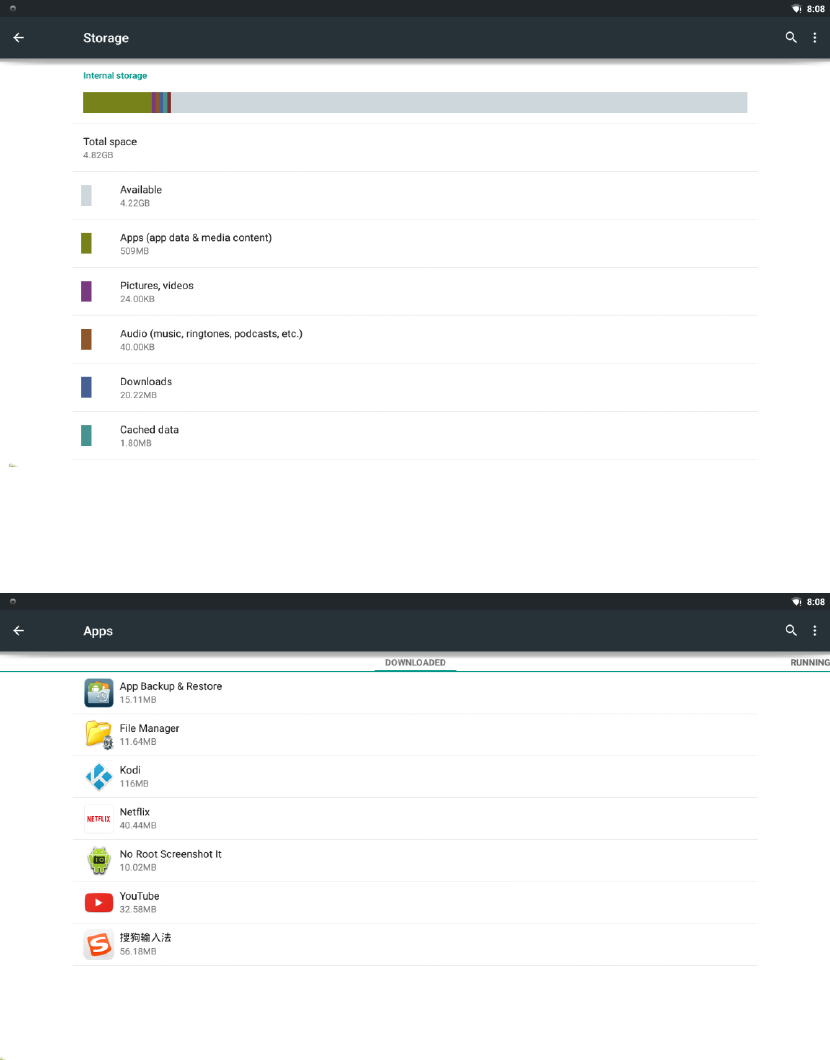Click the Internal storage heading
The height and width of the screenshot is (1060, 830).
115,76
